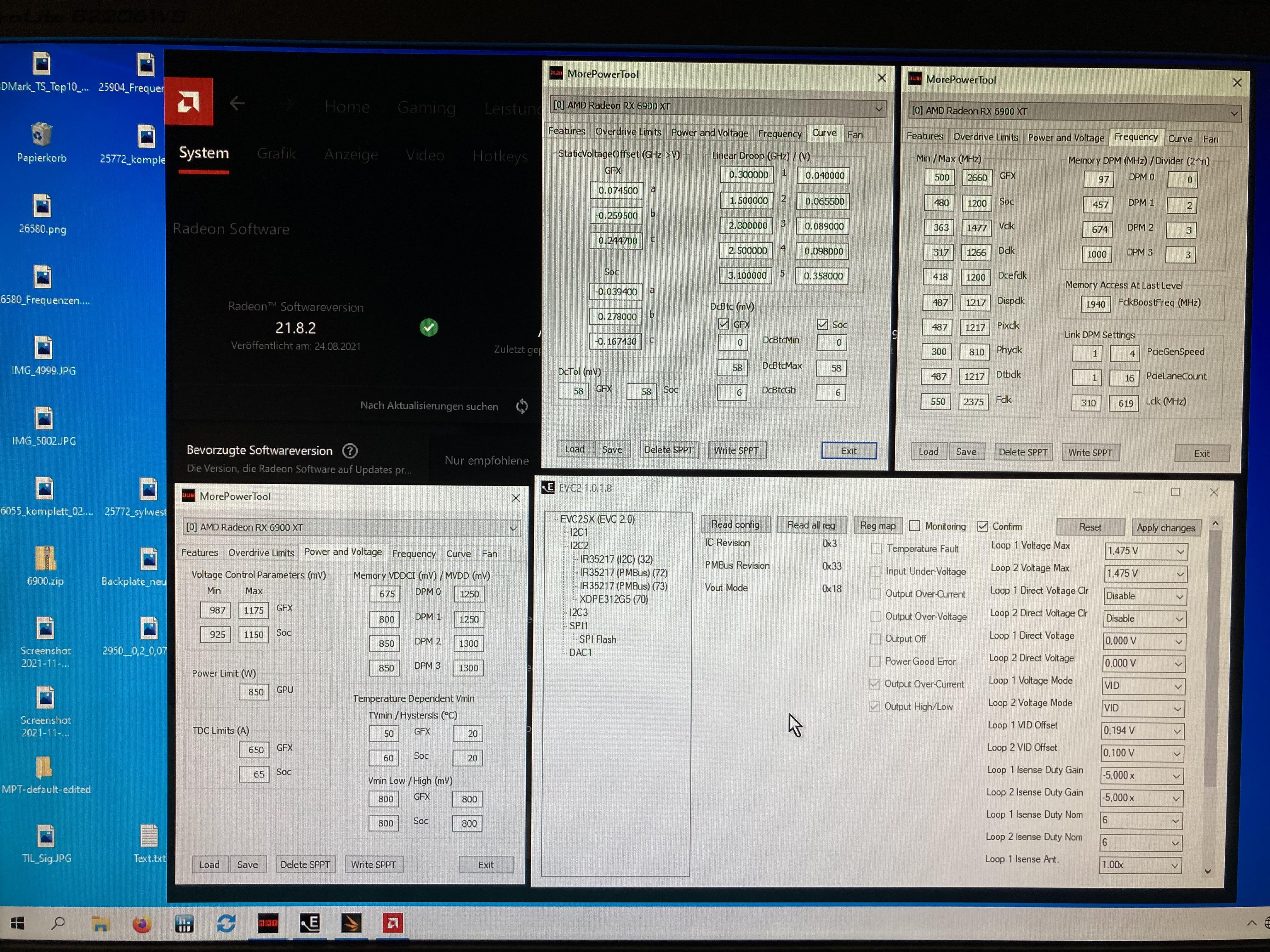Toggle Output Off checkbox
This screenshot has width=1270, height=952.
tap(875, 639)
